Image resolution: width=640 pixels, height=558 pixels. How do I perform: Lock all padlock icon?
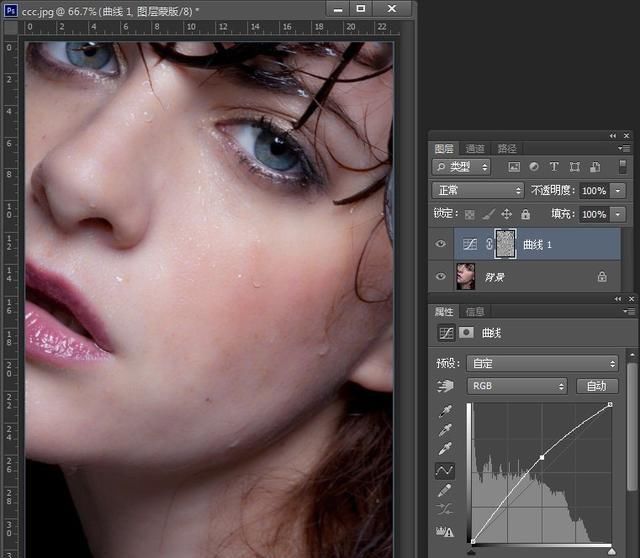(x=525, y=214)
